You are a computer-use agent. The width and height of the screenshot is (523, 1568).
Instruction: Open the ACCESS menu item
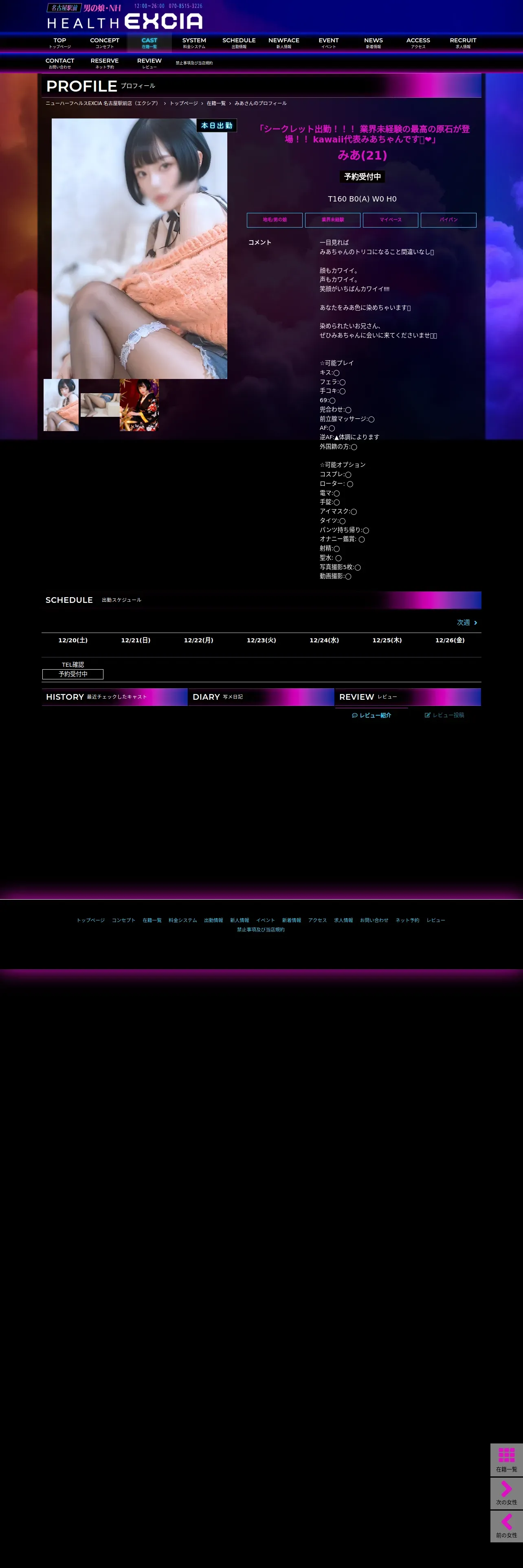coord(418,43)
